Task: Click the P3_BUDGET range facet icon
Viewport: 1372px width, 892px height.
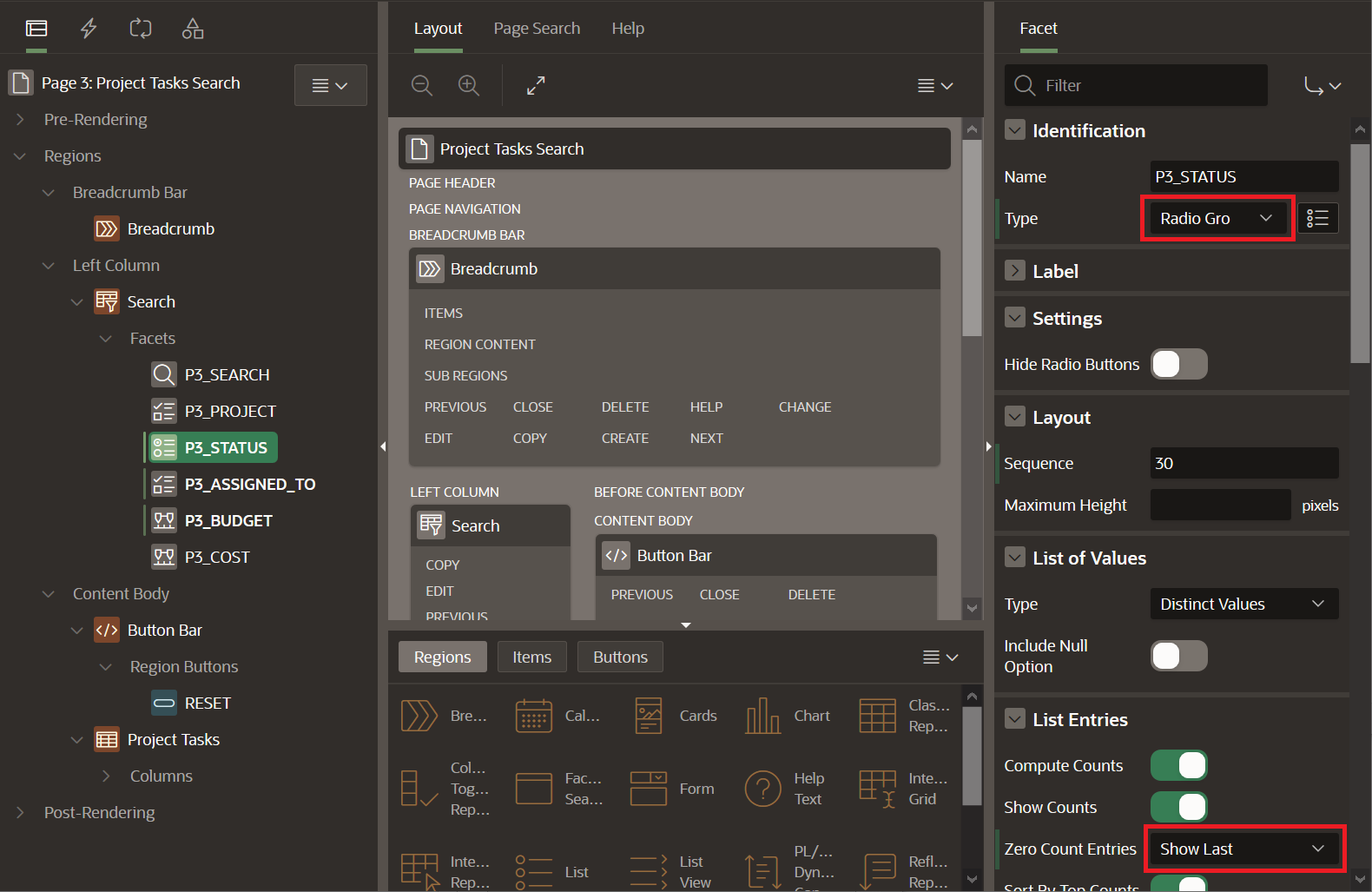Action: (164, 520)
